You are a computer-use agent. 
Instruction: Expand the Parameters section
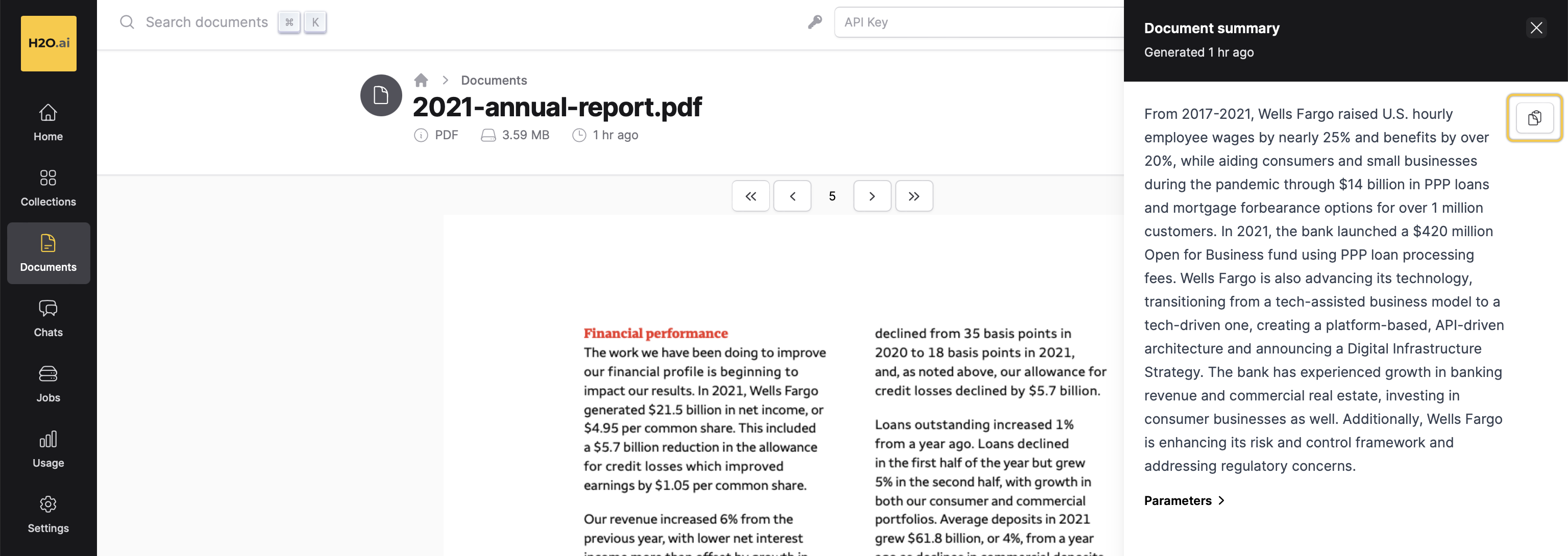point(1184,500)
